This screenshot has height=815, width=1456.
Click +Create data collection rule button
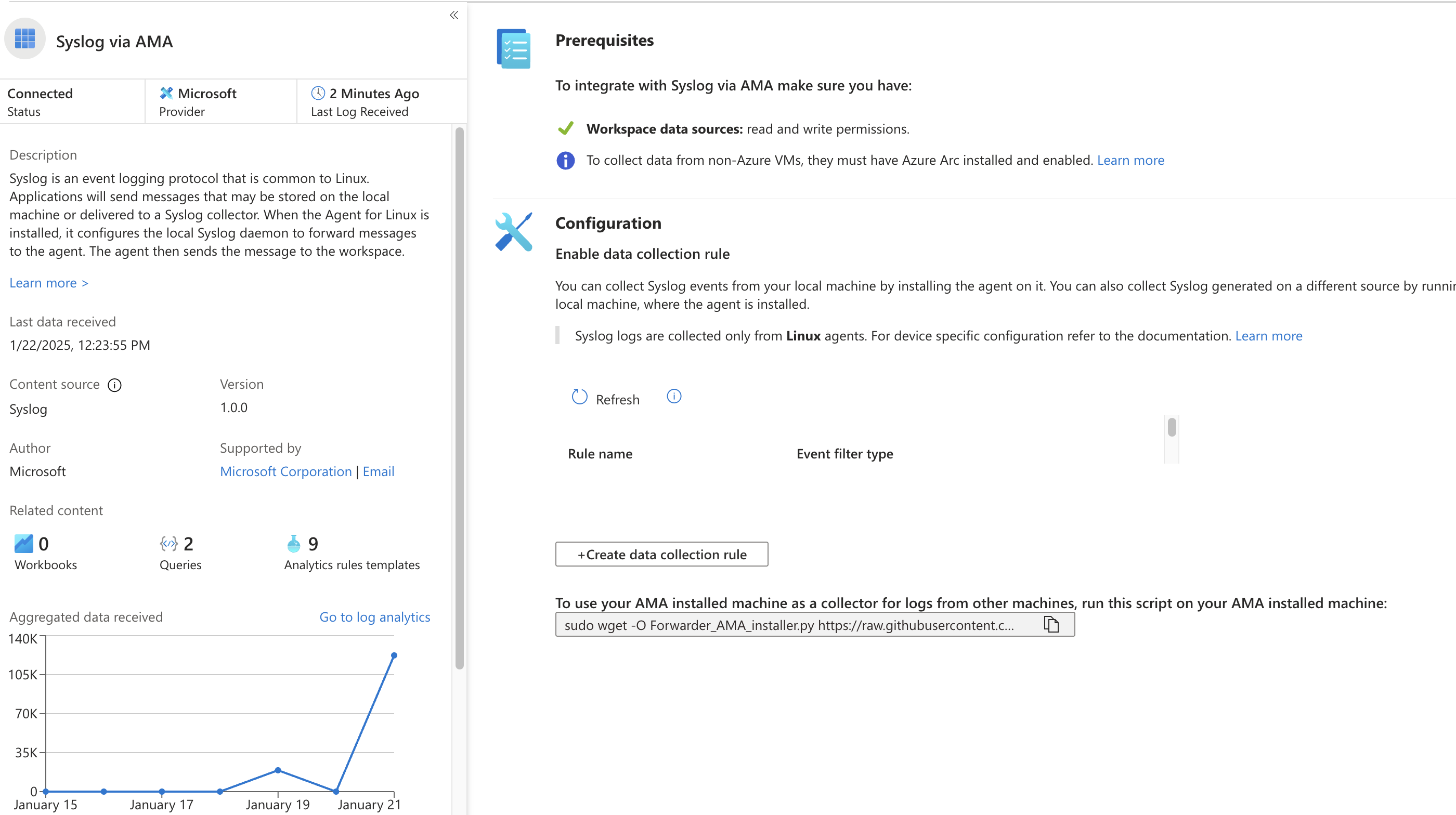point(661,554)
